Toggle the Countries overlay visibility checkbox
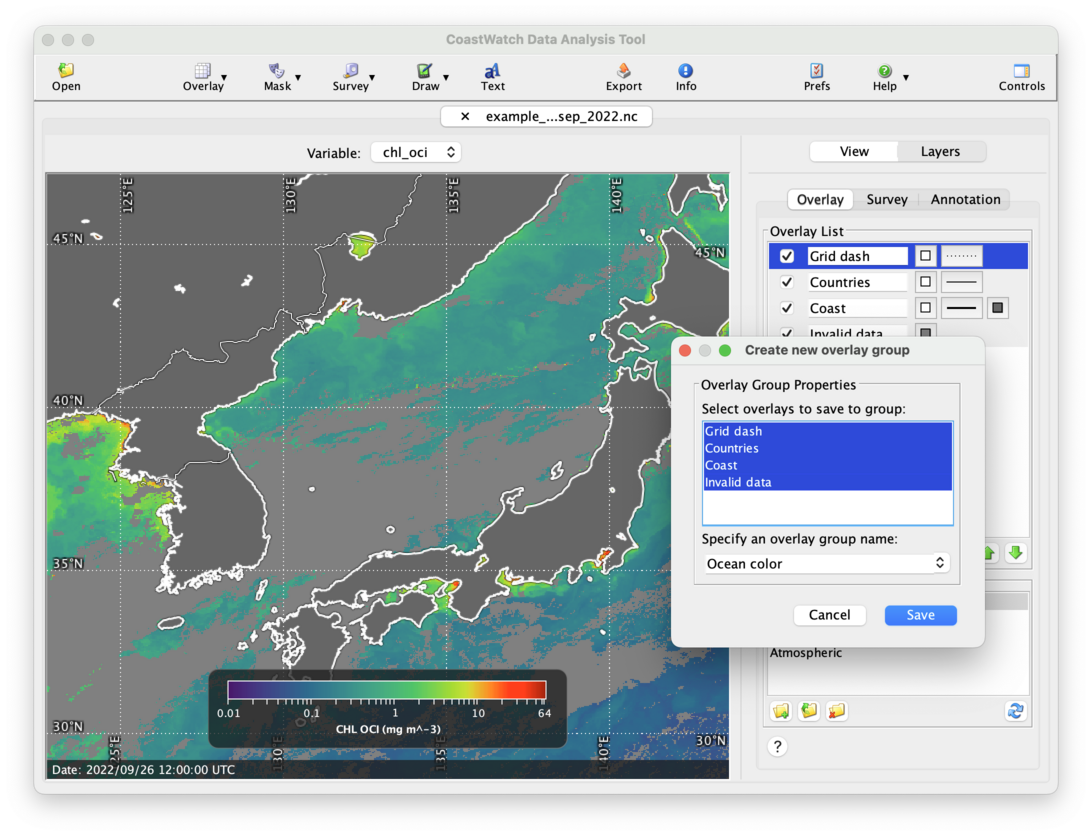Image resolution: width=1092 pixels, height=836 pixels. (787, 283)
